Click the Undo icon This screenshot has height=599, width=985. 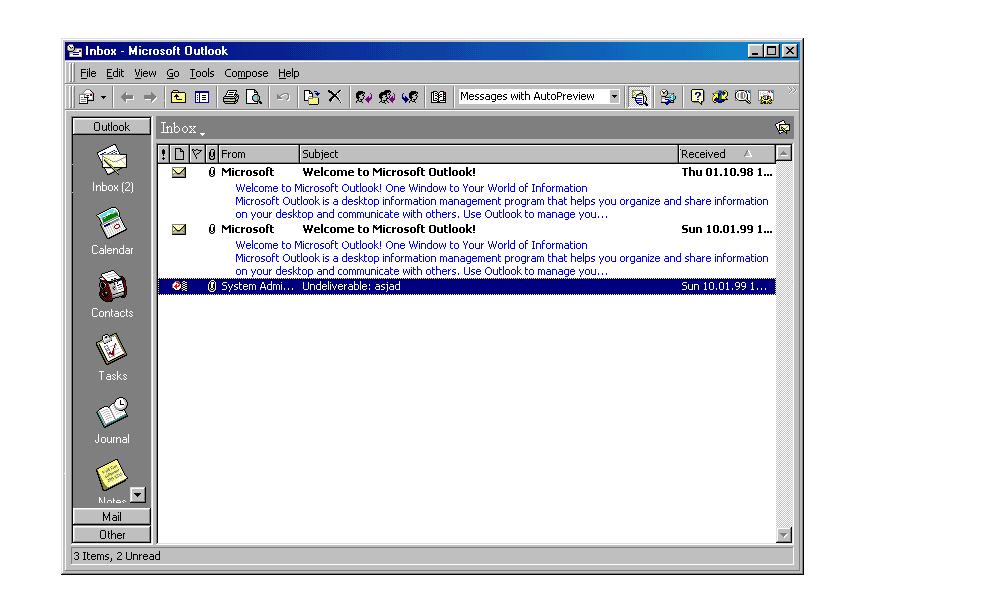click(x=283, y=97)
